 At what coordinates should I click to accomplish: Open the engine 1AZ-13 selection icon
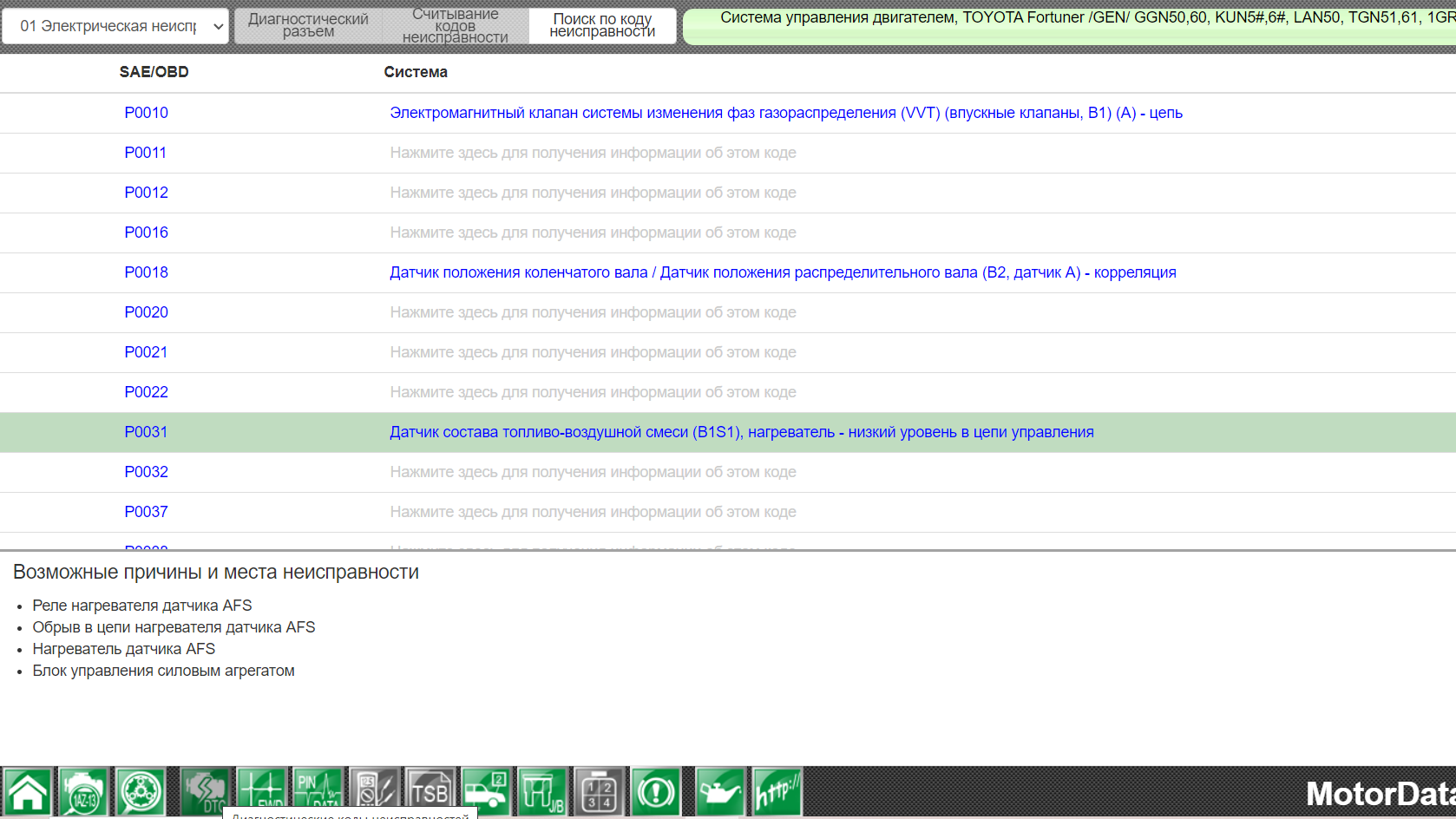(x=83, y=791)
